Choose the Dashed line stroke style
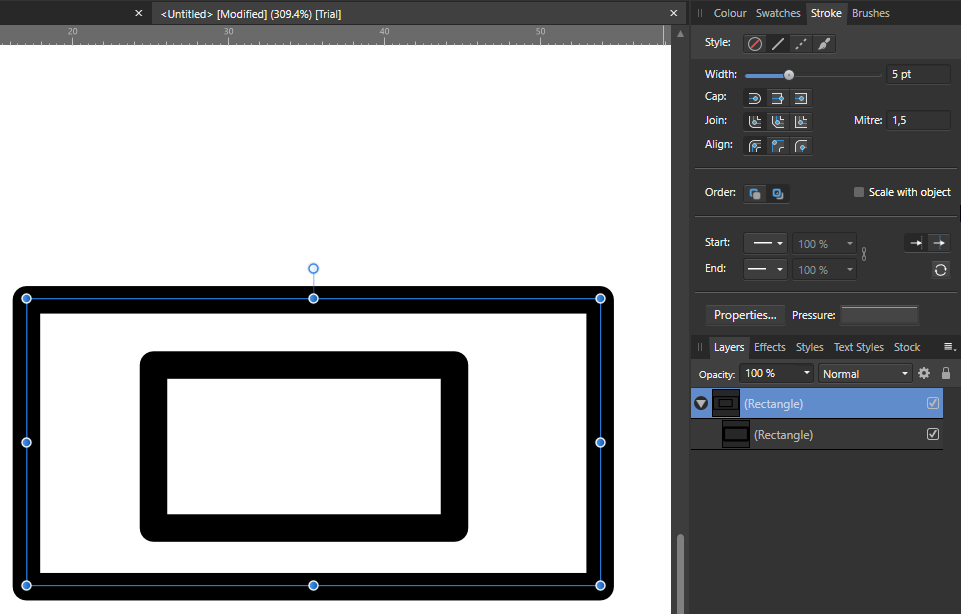The width and height of the screenshot is (961, 614). pyautogui.click(x=800, y=44)
